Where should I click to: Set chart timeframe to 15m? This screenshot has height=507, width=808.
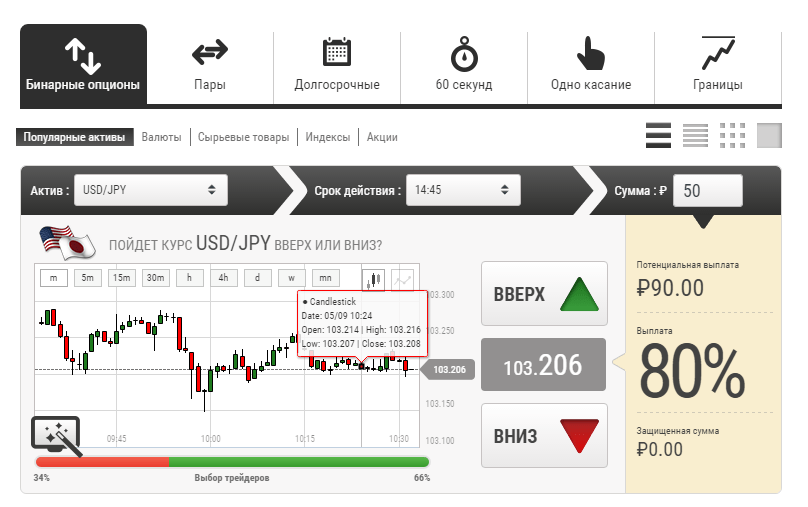point(122,278)
